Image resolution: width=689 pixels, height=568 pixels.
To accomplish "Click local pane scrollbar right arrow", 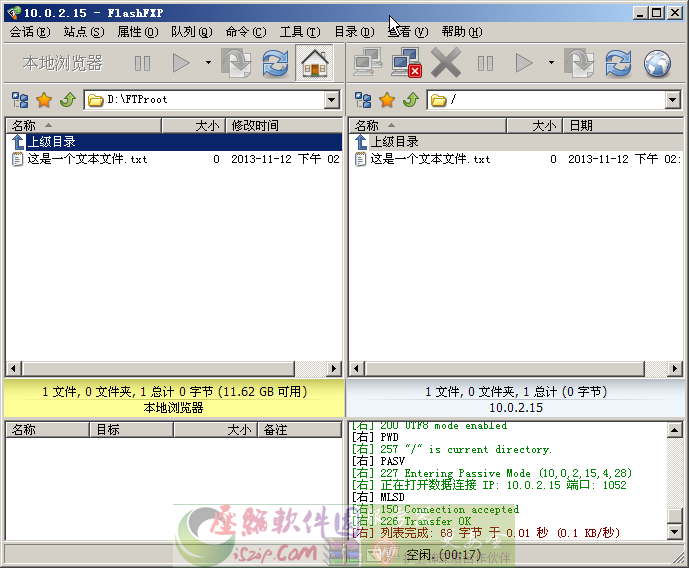I will [x=334, y=369].
